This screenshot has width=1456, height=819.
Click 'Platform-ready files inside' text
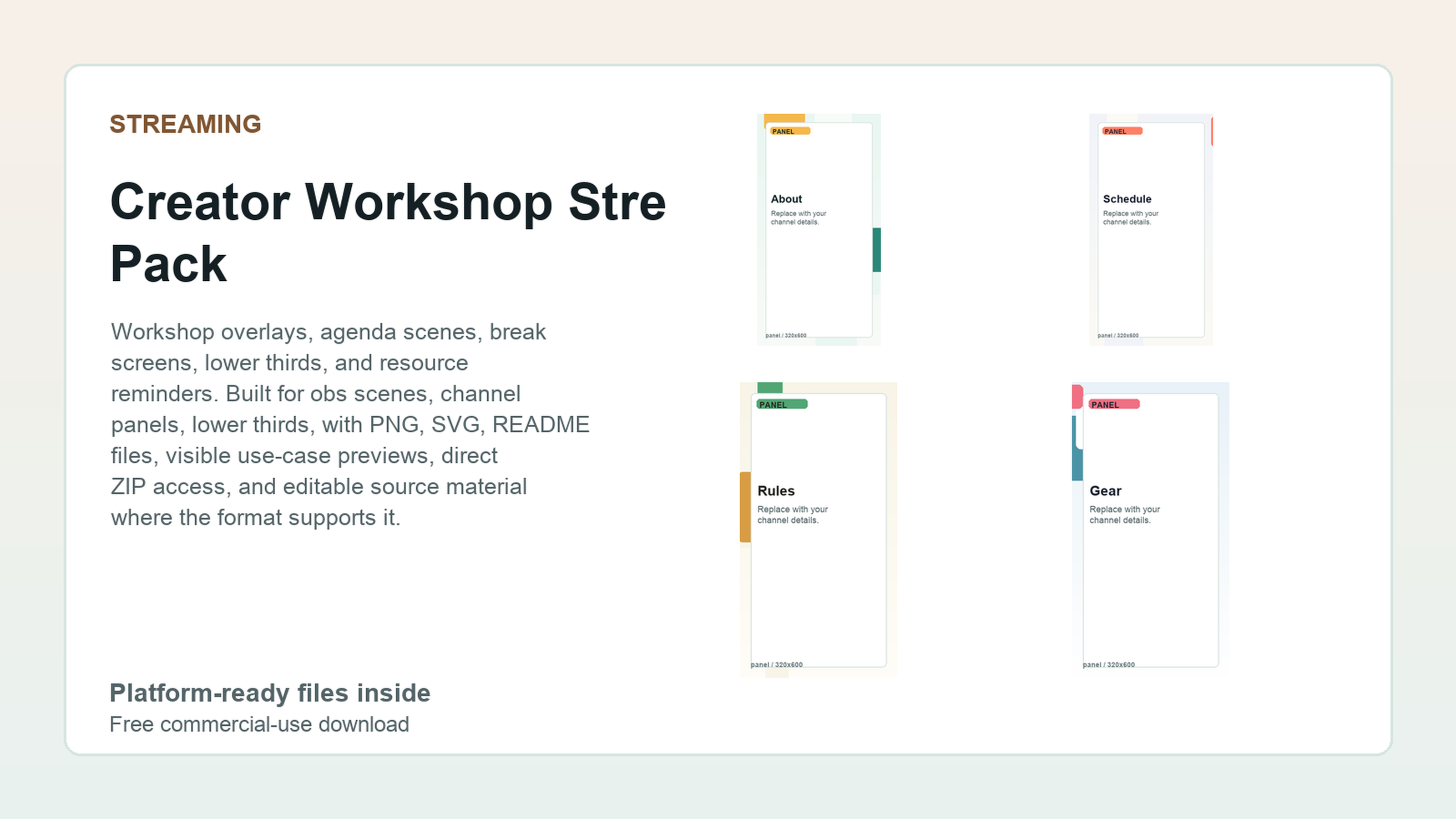point(270,693)
